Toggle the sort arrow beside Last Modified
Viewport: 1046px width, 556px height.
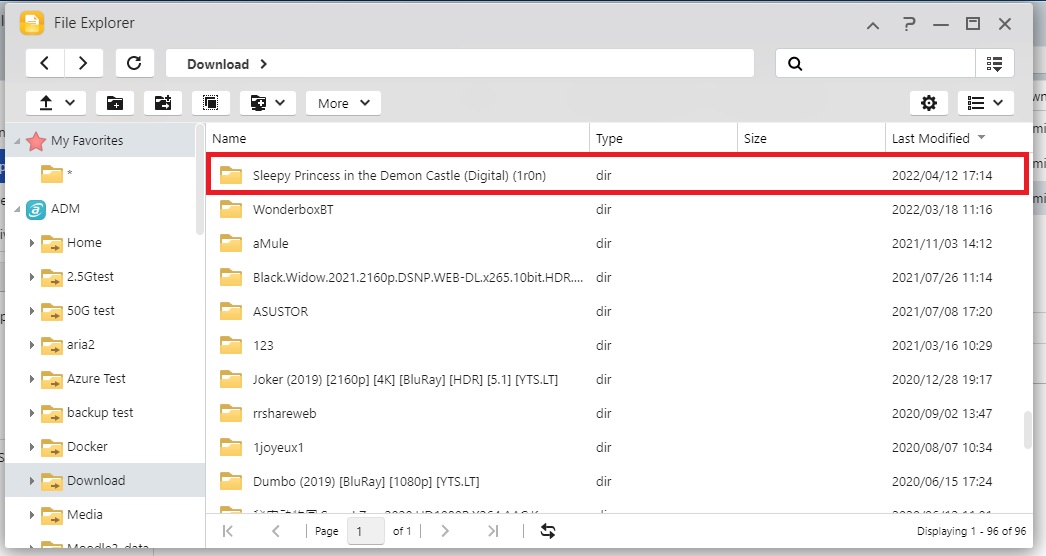click(x=981, y=137)
